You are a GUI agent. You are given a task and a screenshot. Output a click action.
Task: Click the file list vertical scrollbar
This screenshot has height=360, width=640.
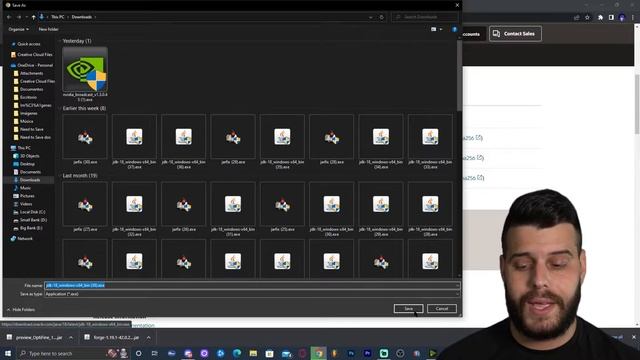[459, 76]
